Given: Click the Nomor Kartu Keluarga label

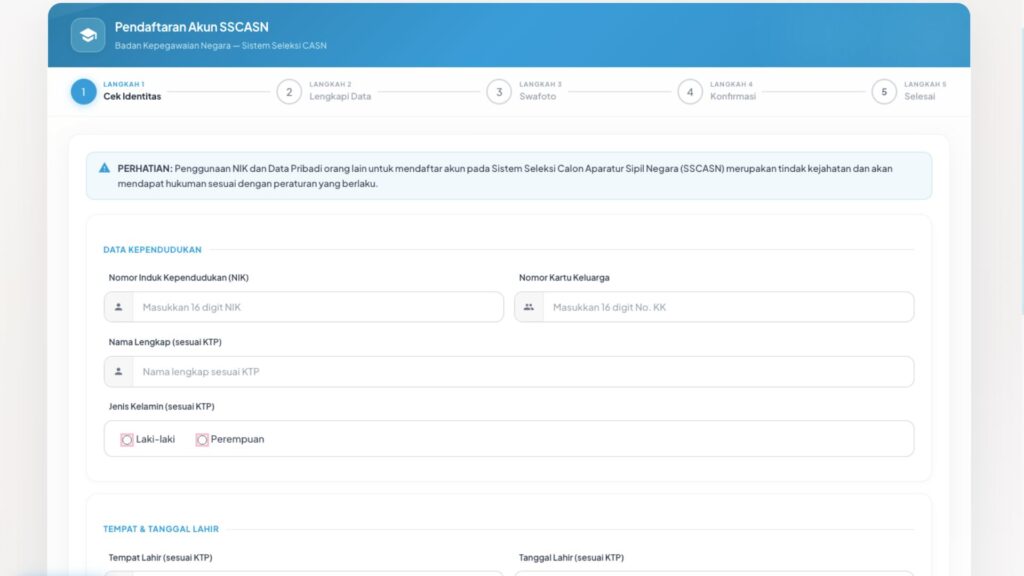Looking at the screenshot, I should coord(564,278).
